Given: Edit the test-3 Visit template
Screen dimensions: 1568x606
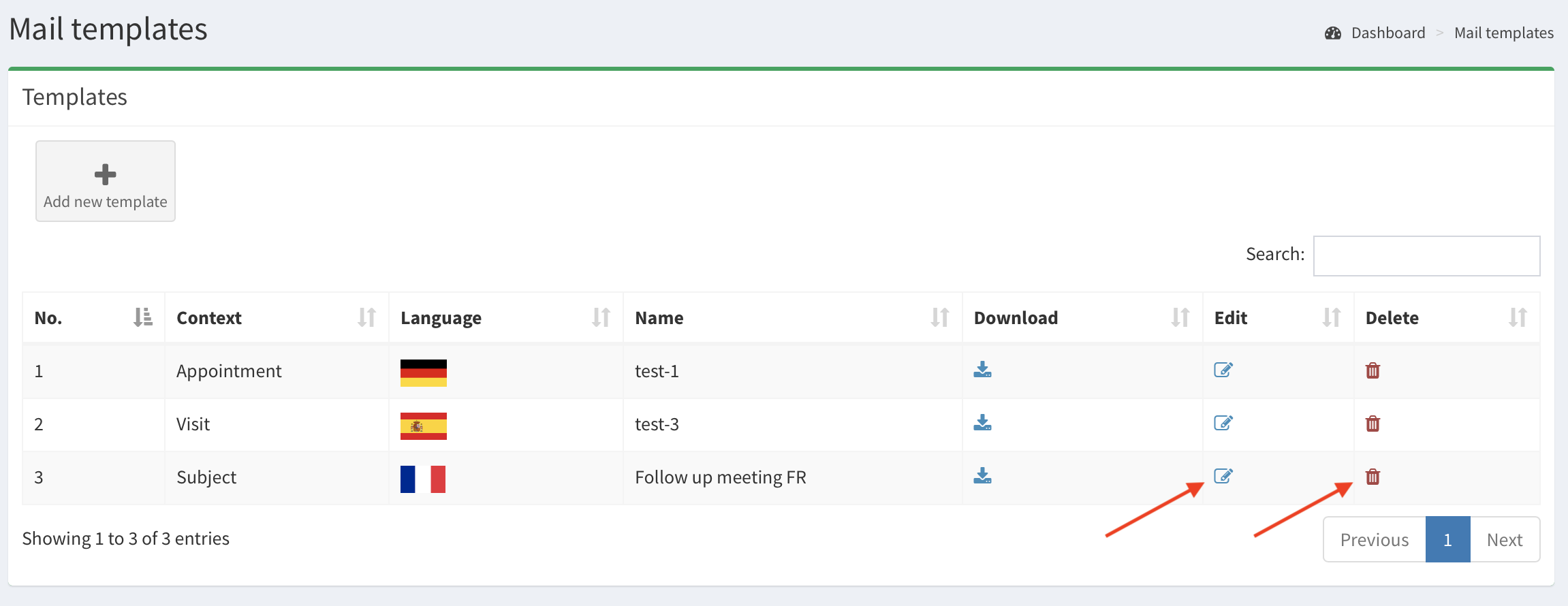Looking at the screenshot, I should (1223, 423).
